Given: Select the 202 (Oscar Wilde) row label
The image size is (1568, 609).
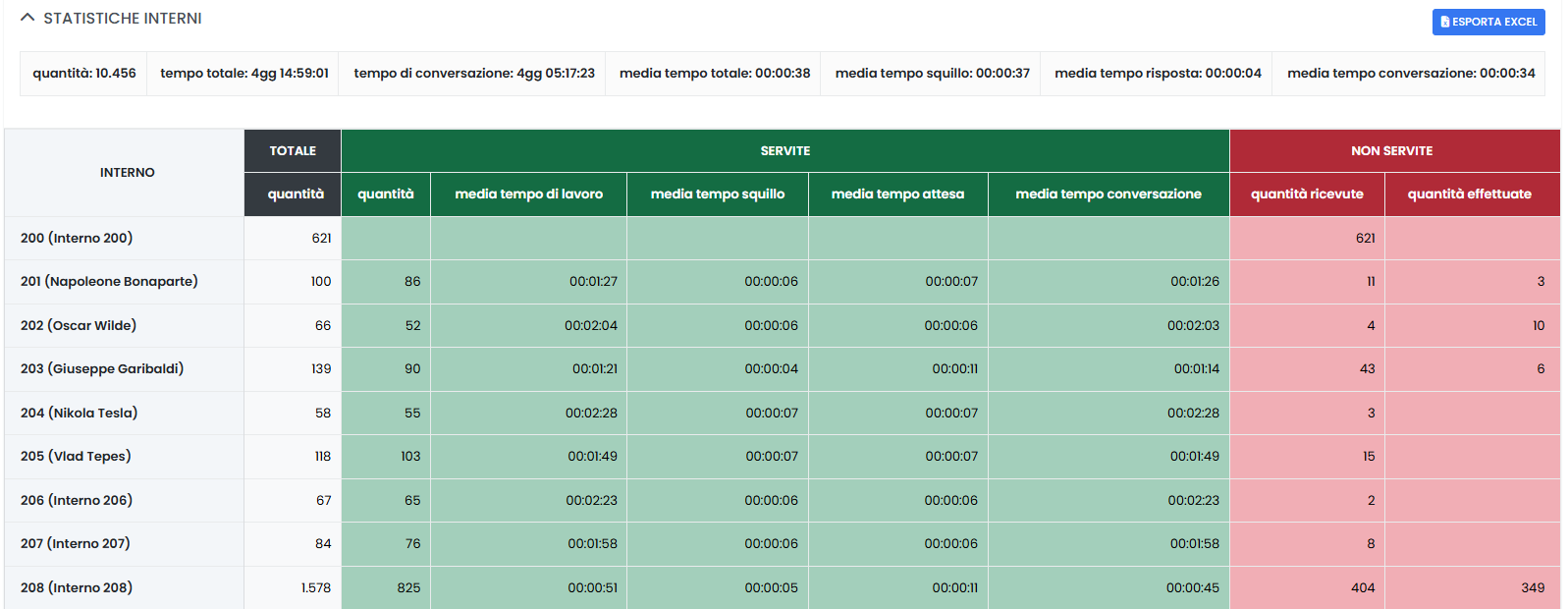Looking at the screenshot, I should [79, 326].
